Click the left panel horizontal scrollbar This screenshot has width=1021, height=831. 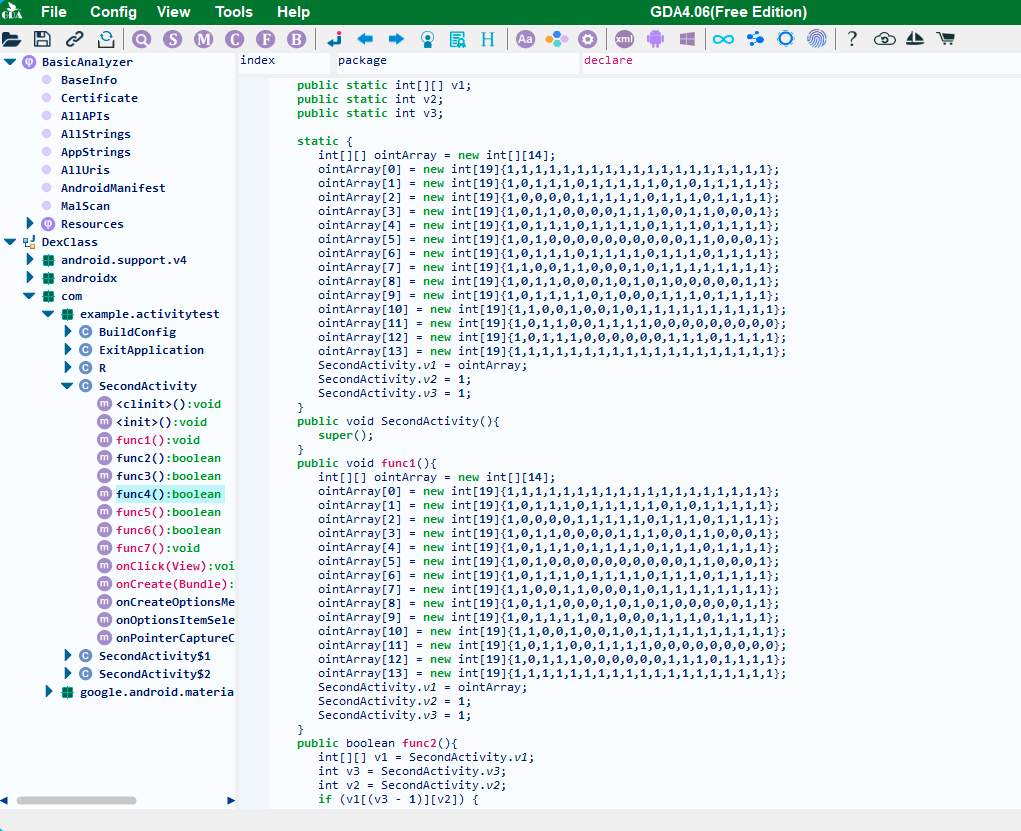coord(76,800)
